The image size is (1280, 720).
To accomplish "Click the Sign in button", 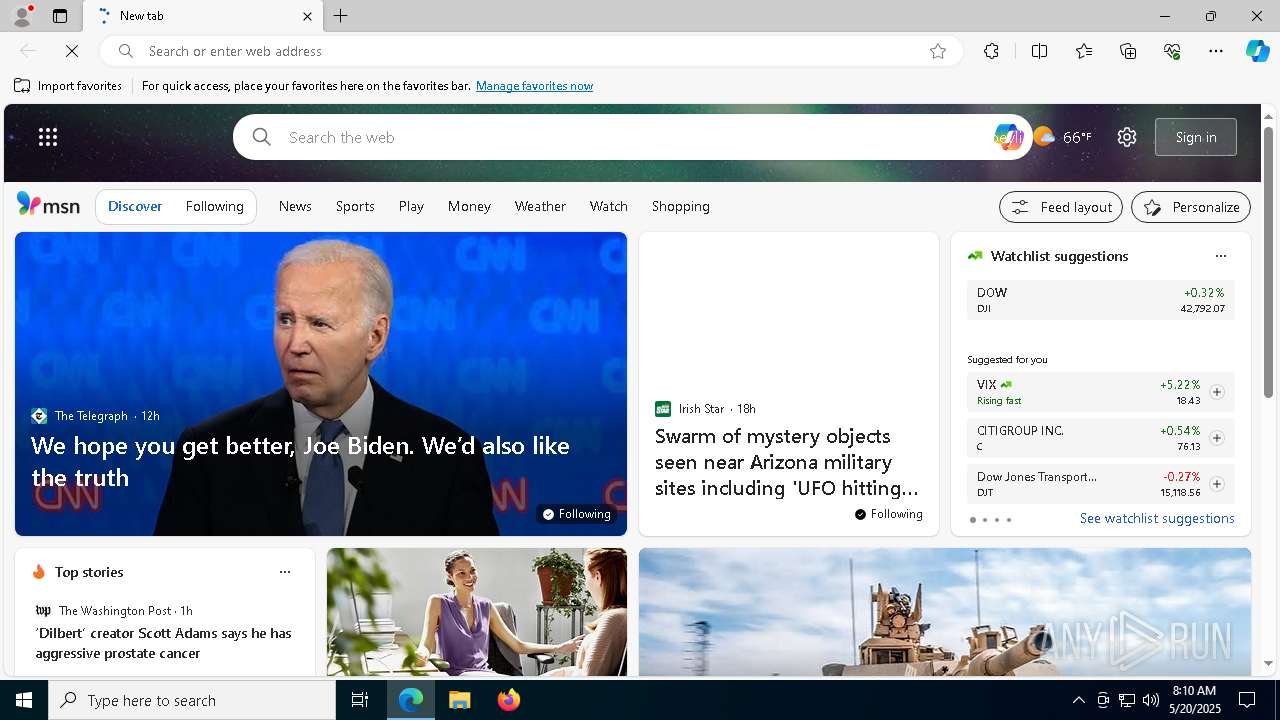I will tap(1196, 137).
